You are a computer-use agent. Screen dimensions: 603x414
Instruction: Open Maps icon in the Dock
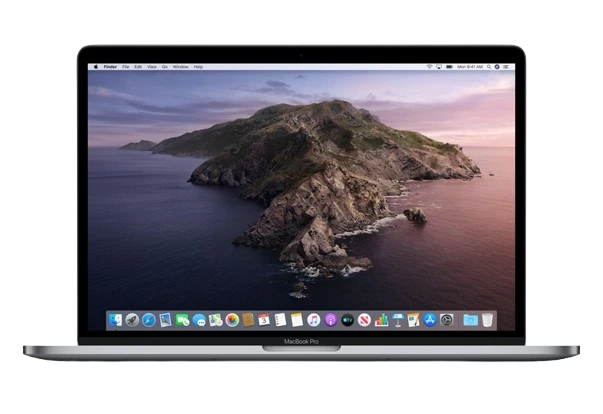pyautogui.click(x=215, y=320)
